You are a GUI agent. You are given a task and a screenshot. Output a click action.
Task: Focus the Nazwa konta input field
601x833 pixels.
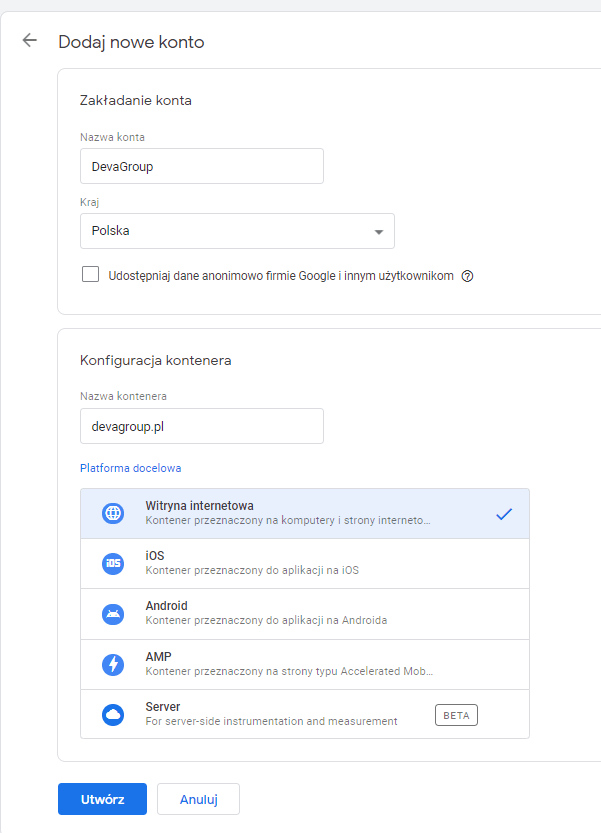[x=201, y=166]
